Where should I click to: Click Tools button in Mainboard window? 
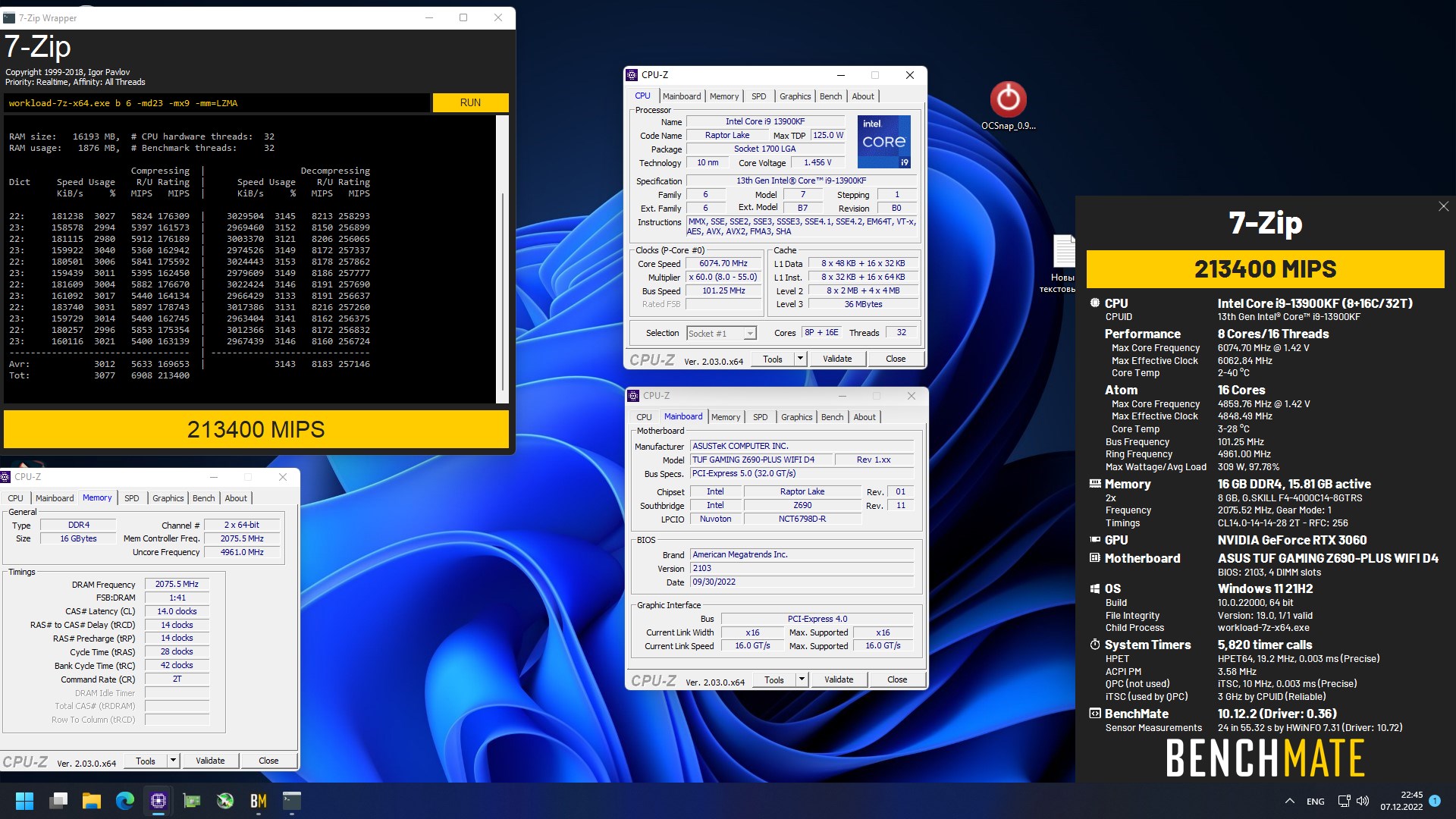point(773,679)
